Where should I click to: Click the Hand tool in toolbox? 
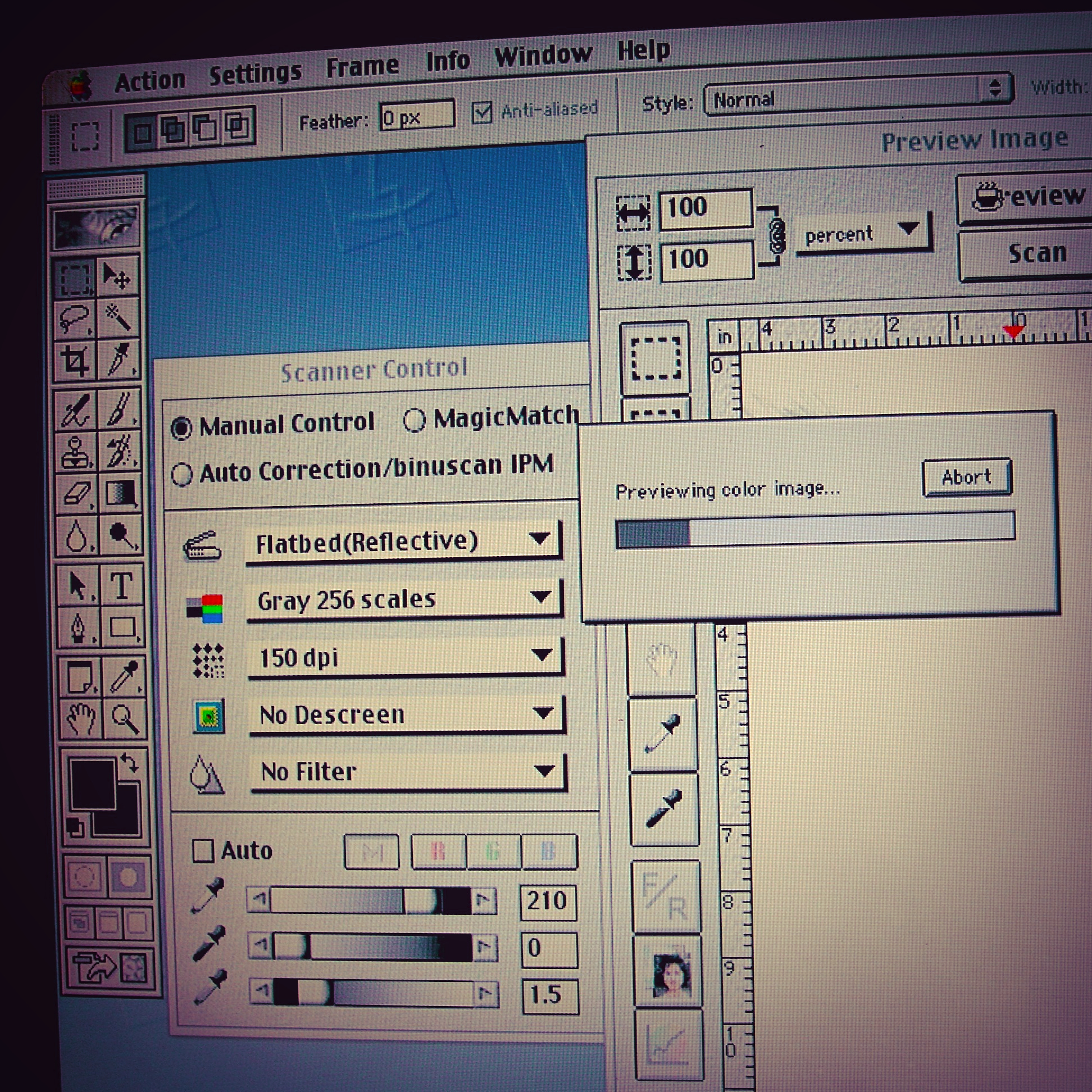pyautogui.click(x=81, y=719)
